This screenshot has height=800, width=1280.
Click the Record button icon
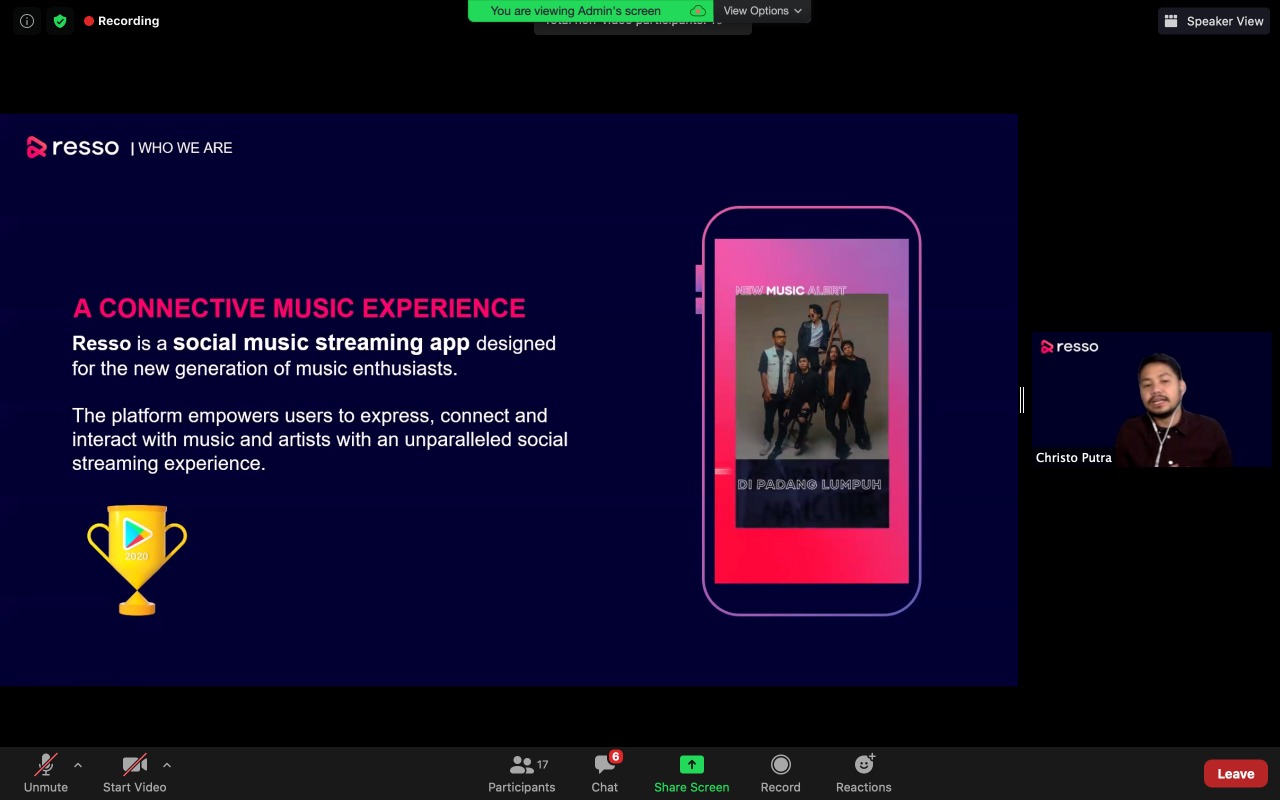tap(781, 765)
